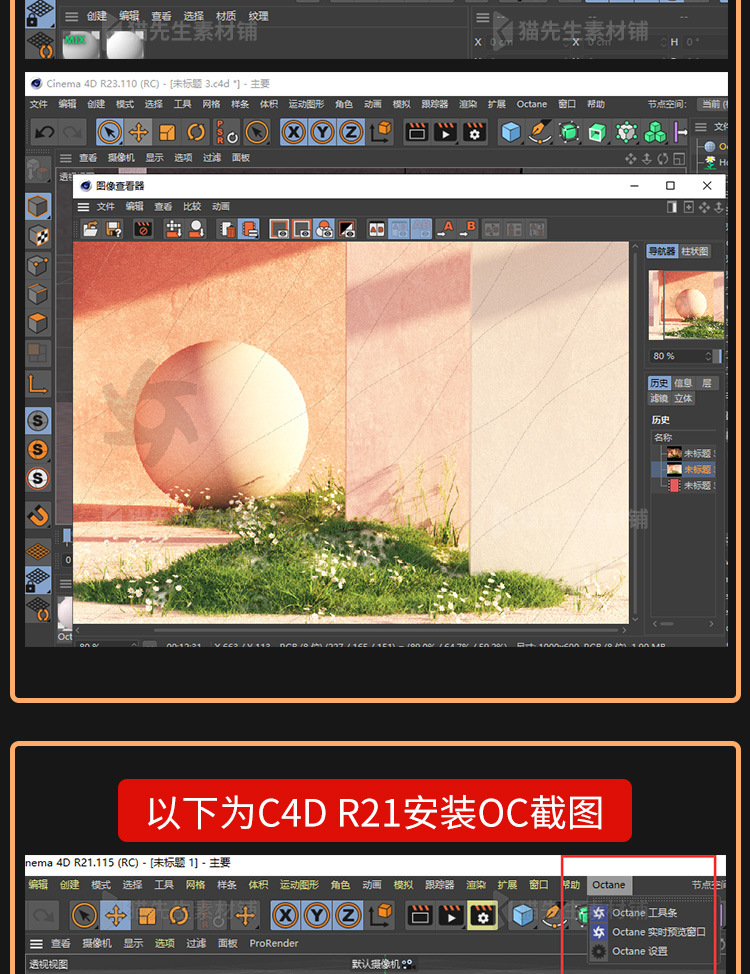
Task: Select the Scale tool in the R23 toolbar
Action: tap(167, 132)
